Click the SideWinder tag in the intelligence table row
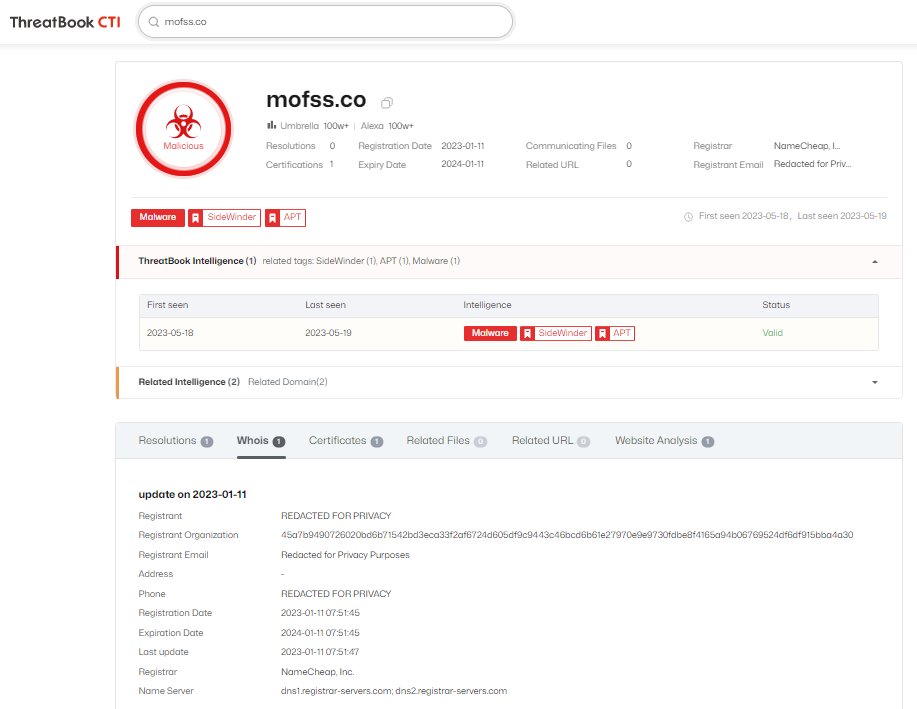This screenshot has height=709, width=917. [556, 333]
